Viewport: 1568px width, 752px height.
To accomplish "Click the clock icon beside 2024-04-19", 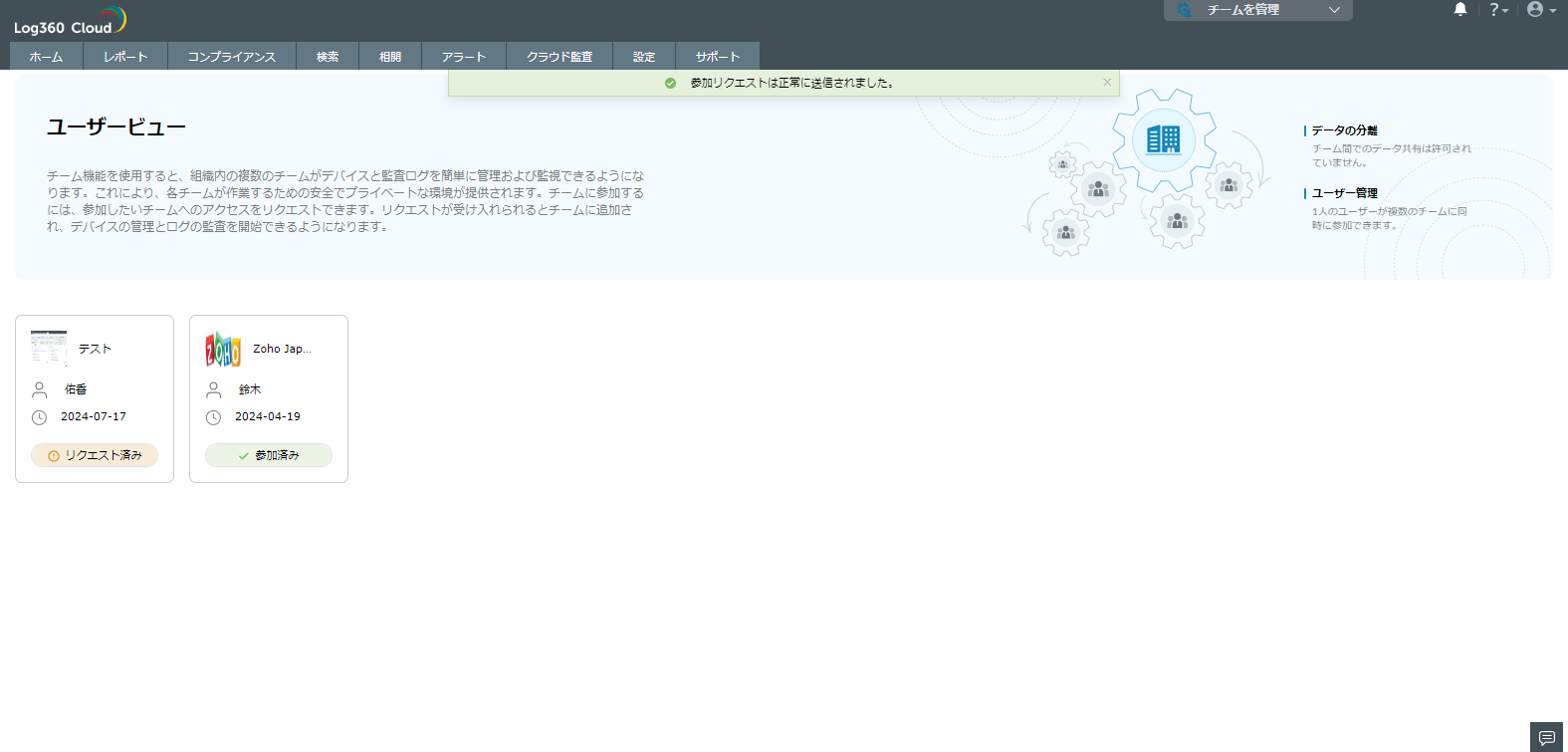I will coord(214,417).
